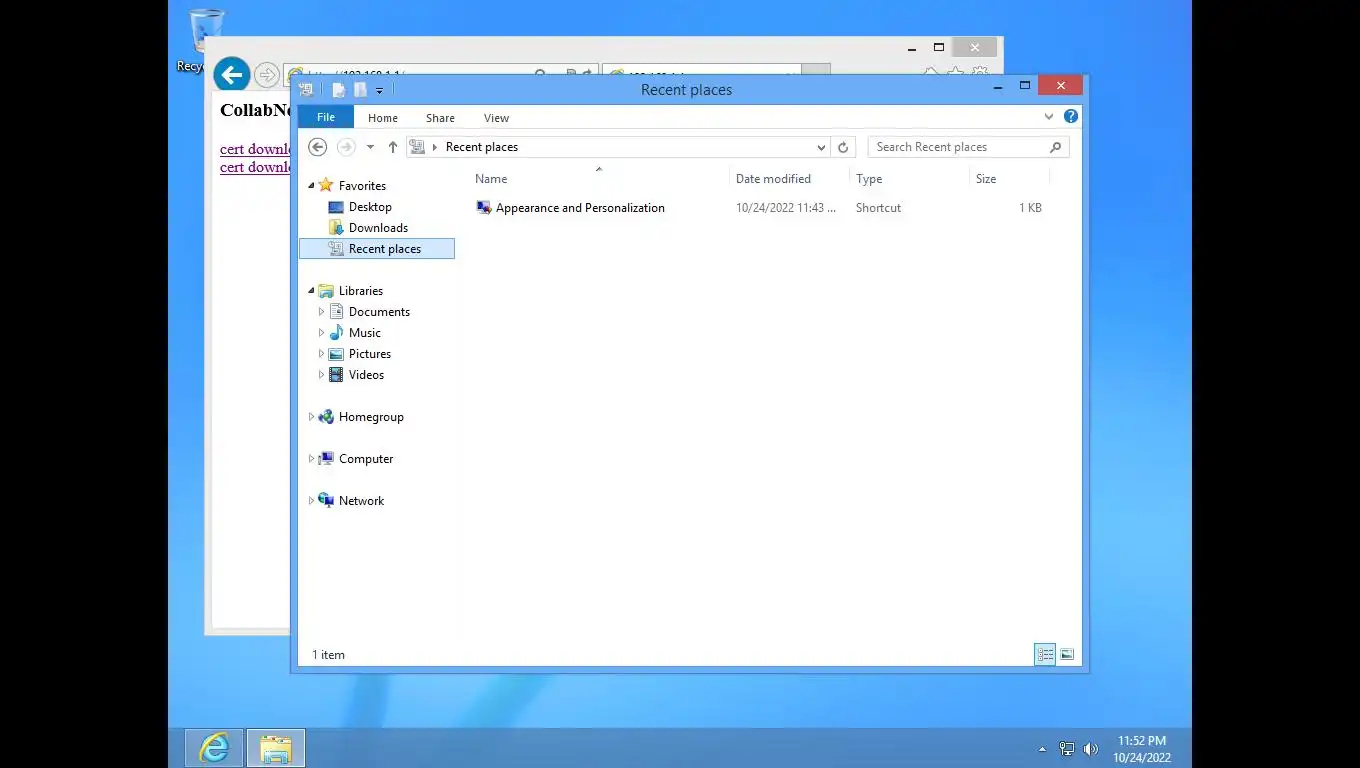Expand the Documents library node
The height and width of the screenshot is (768, 1360).
click(321, 312)
